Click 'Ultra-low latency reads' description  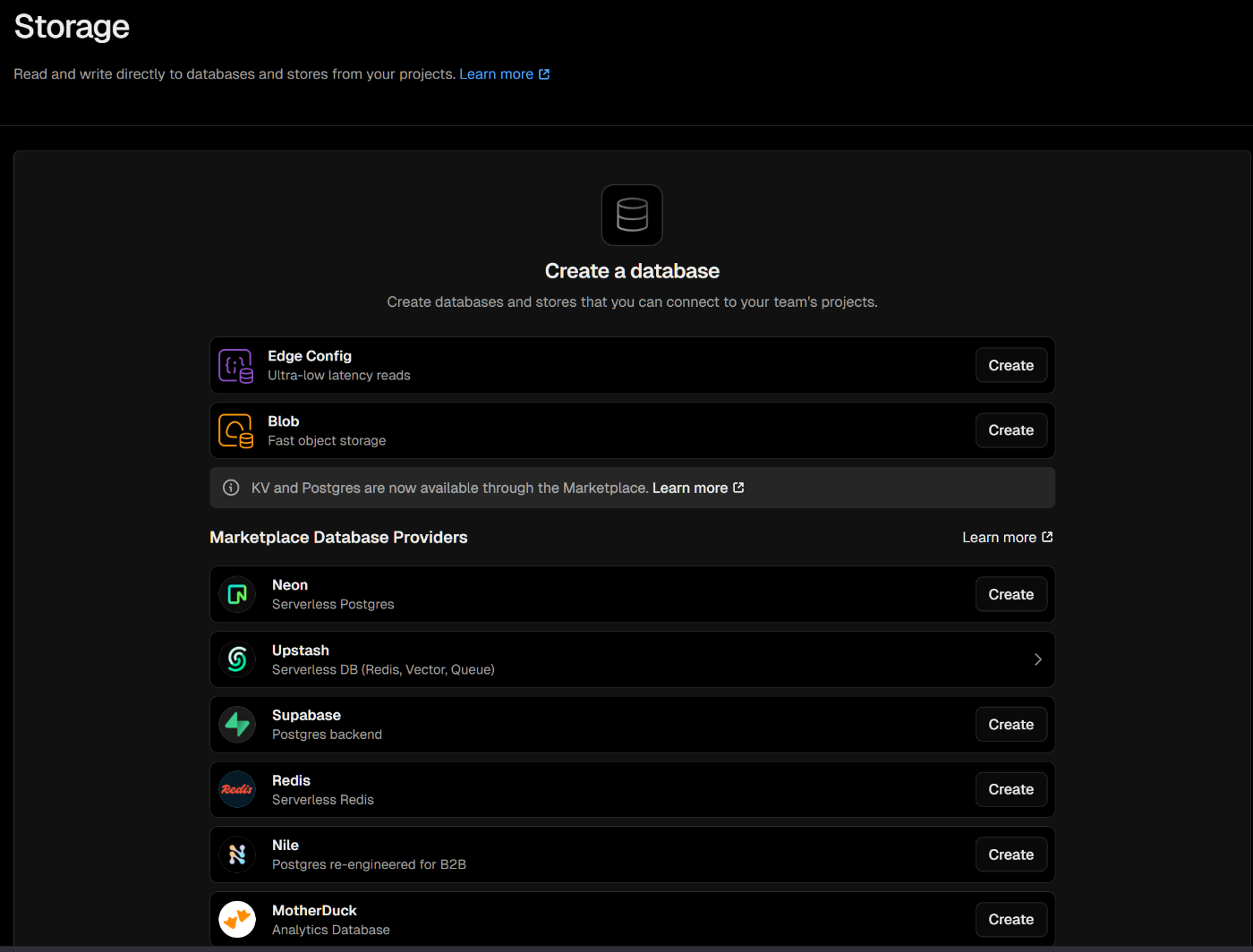pyautogui.click(x=339, y=376)
